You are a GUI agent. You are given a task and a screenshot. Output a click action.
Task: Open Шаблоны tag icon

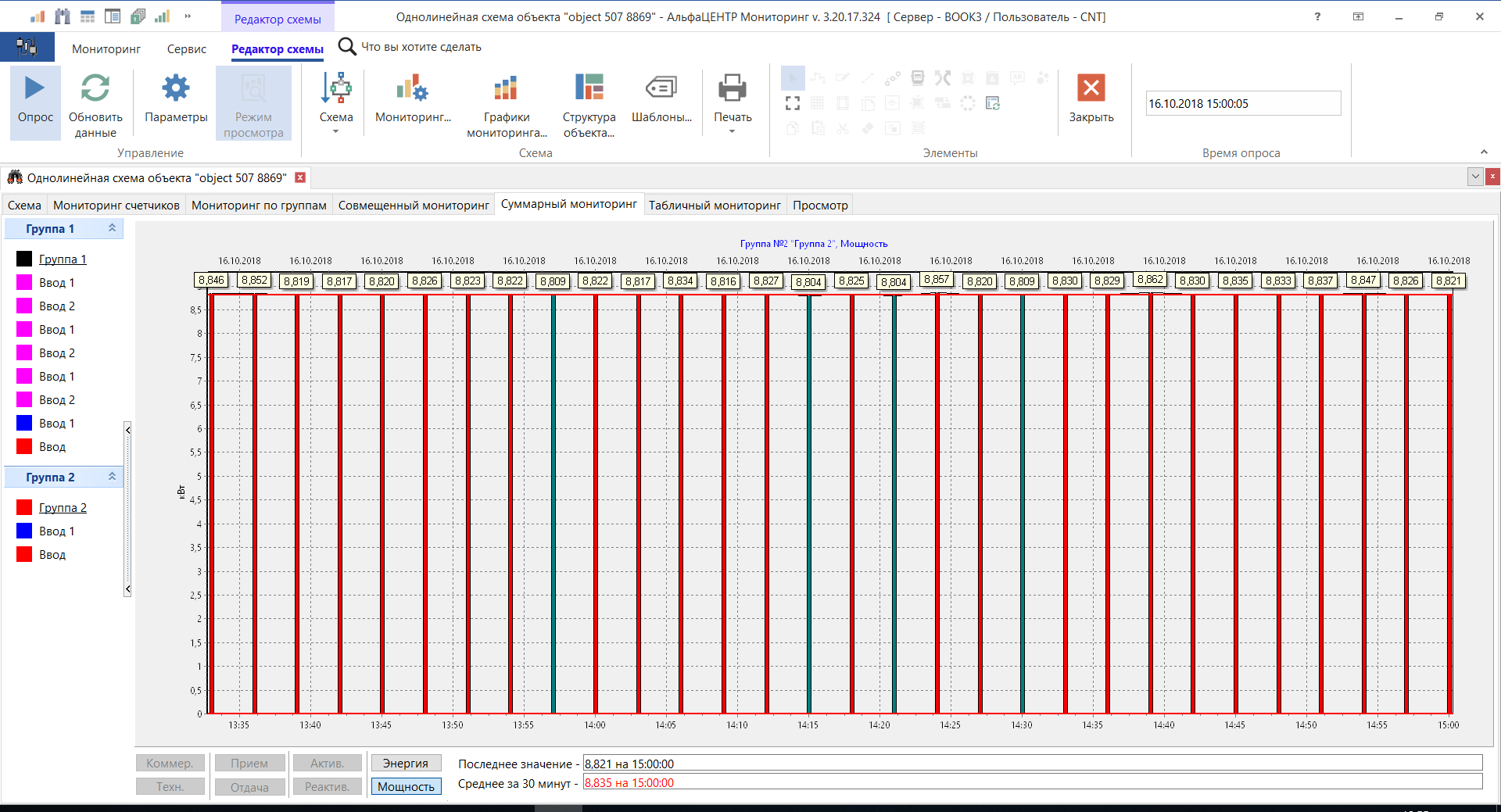click(661, 88)
